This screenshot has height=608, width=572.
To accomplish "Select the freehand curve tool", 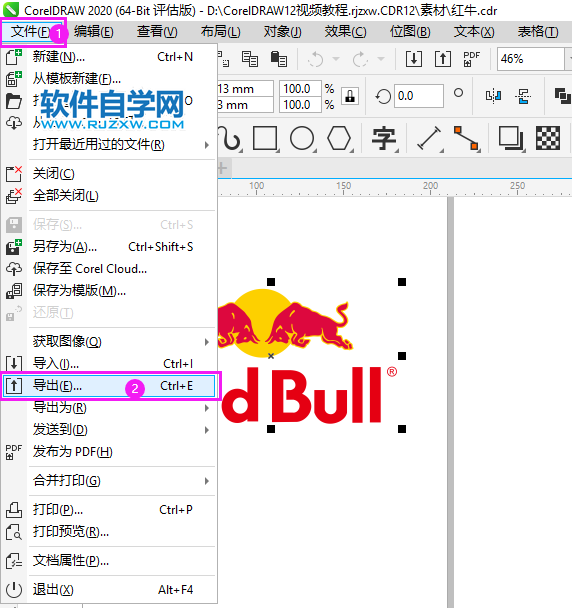I will coord(231,138).
